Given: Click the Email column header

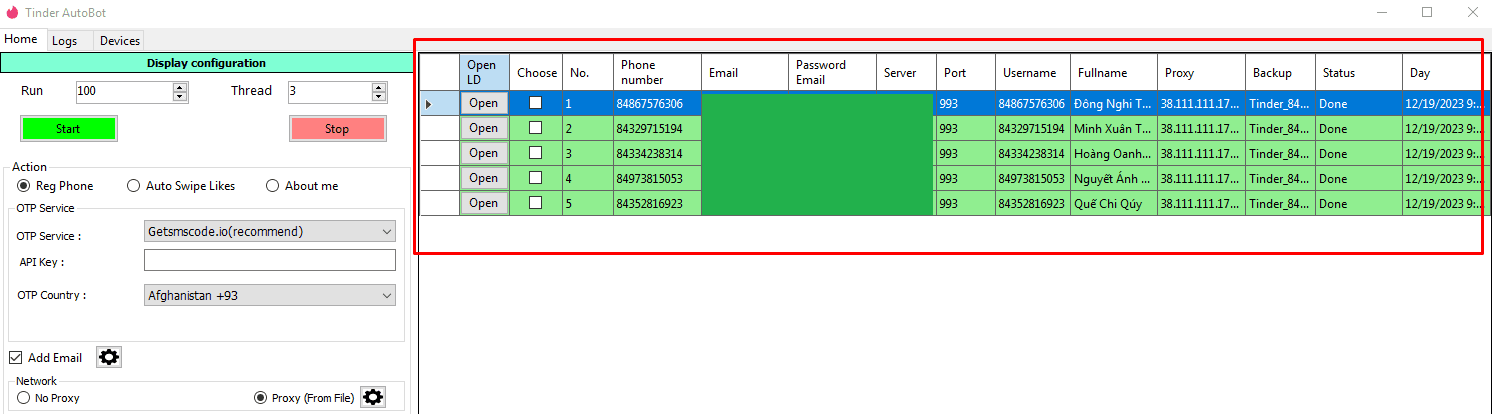Looking at the screenshot, I should pos(744,72).
